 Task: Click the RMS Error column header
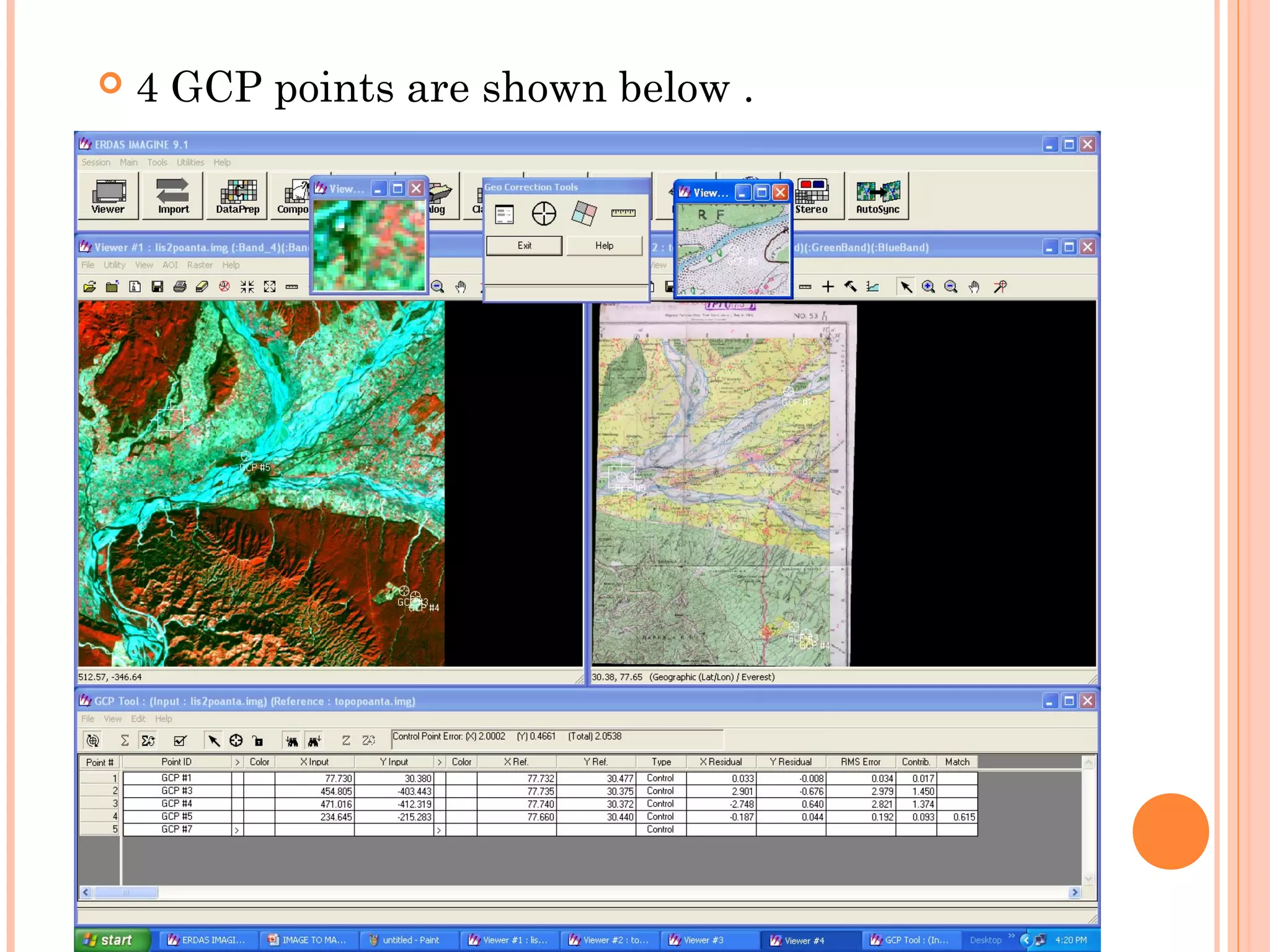(x=861, y=762)
